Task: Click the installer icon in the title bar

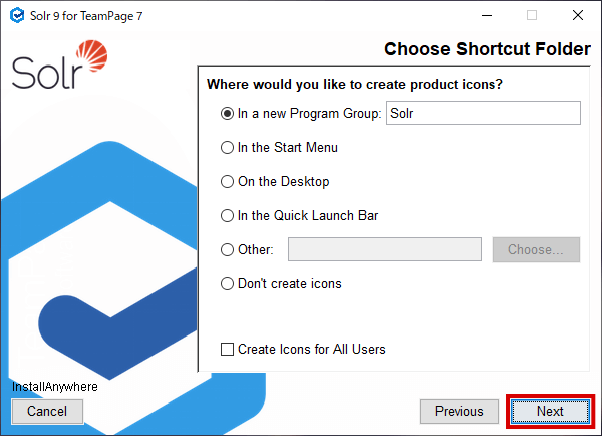Action: (16, 15)
